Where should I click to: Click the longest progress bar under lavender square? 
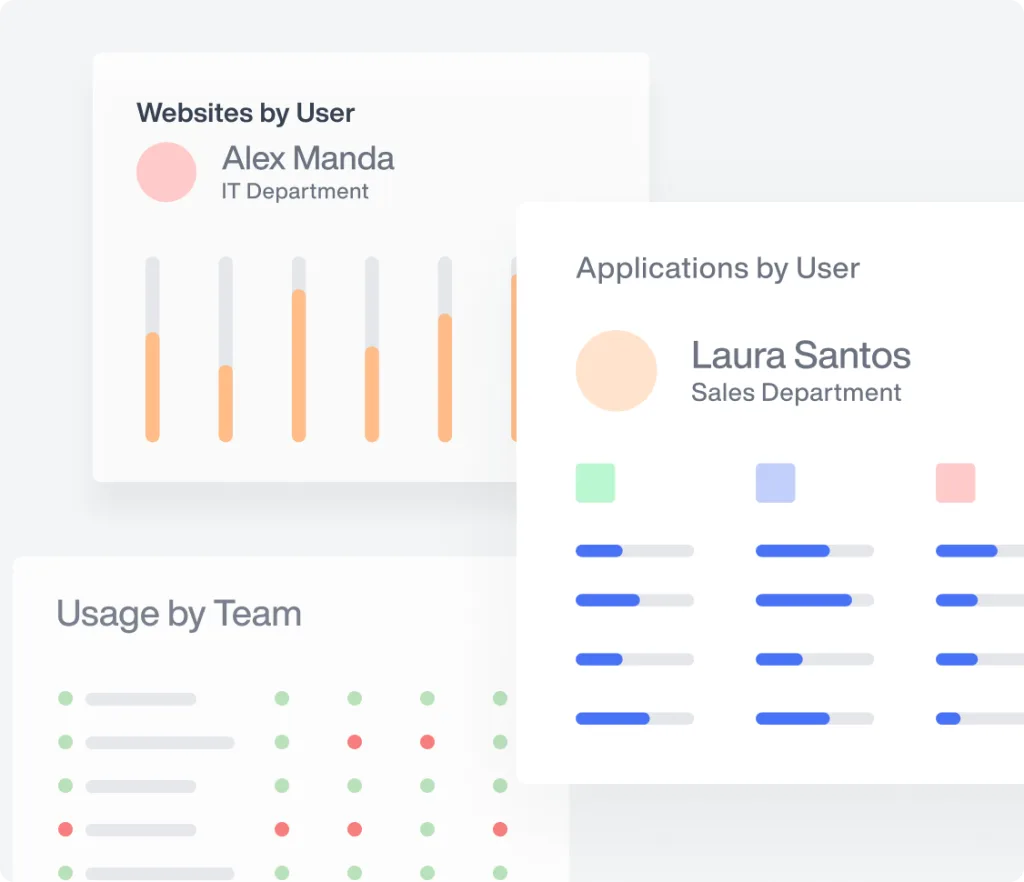coord(814,600)
